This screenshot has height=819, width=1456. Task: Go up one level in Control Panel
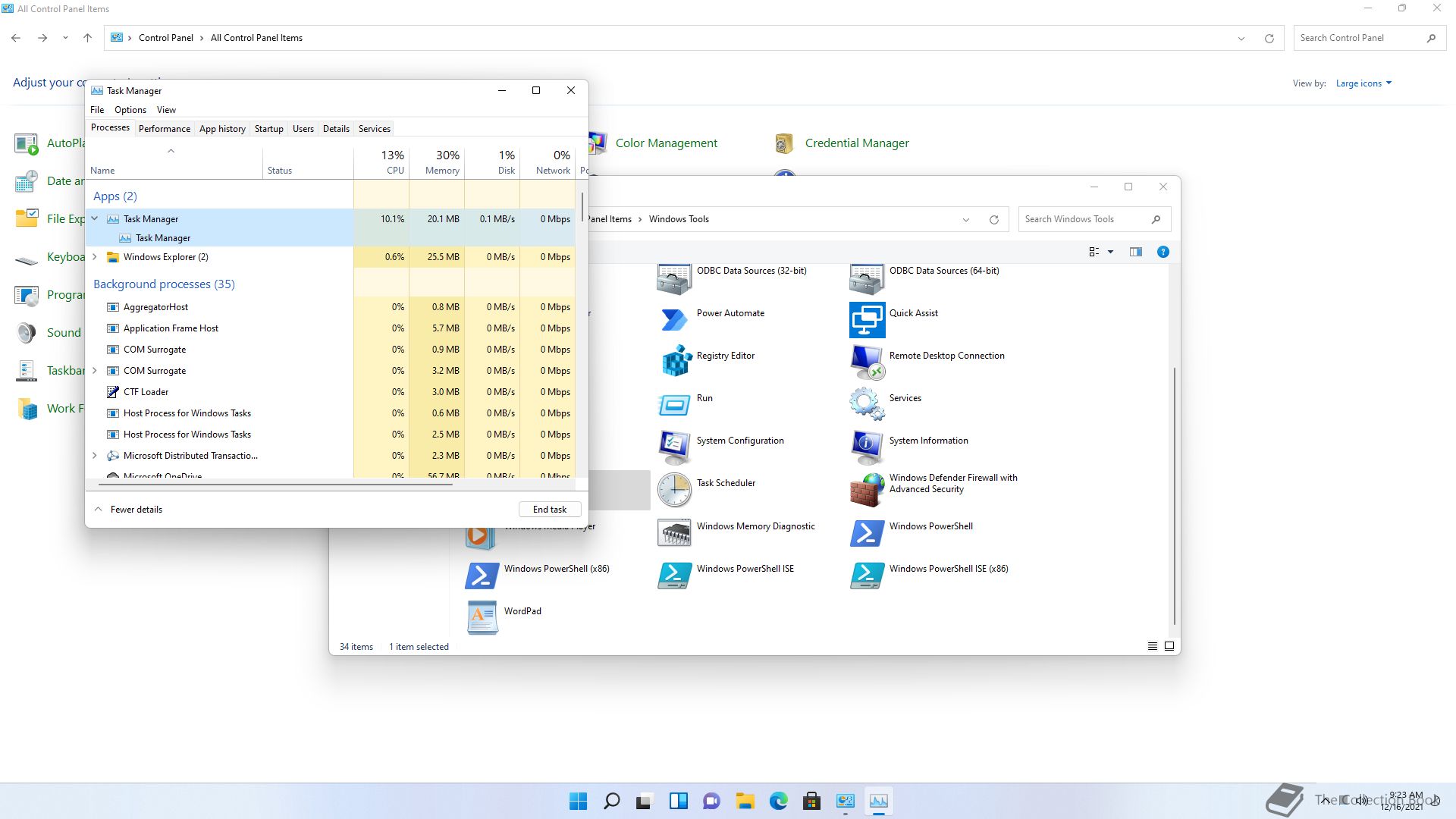(x=87, y=38)
